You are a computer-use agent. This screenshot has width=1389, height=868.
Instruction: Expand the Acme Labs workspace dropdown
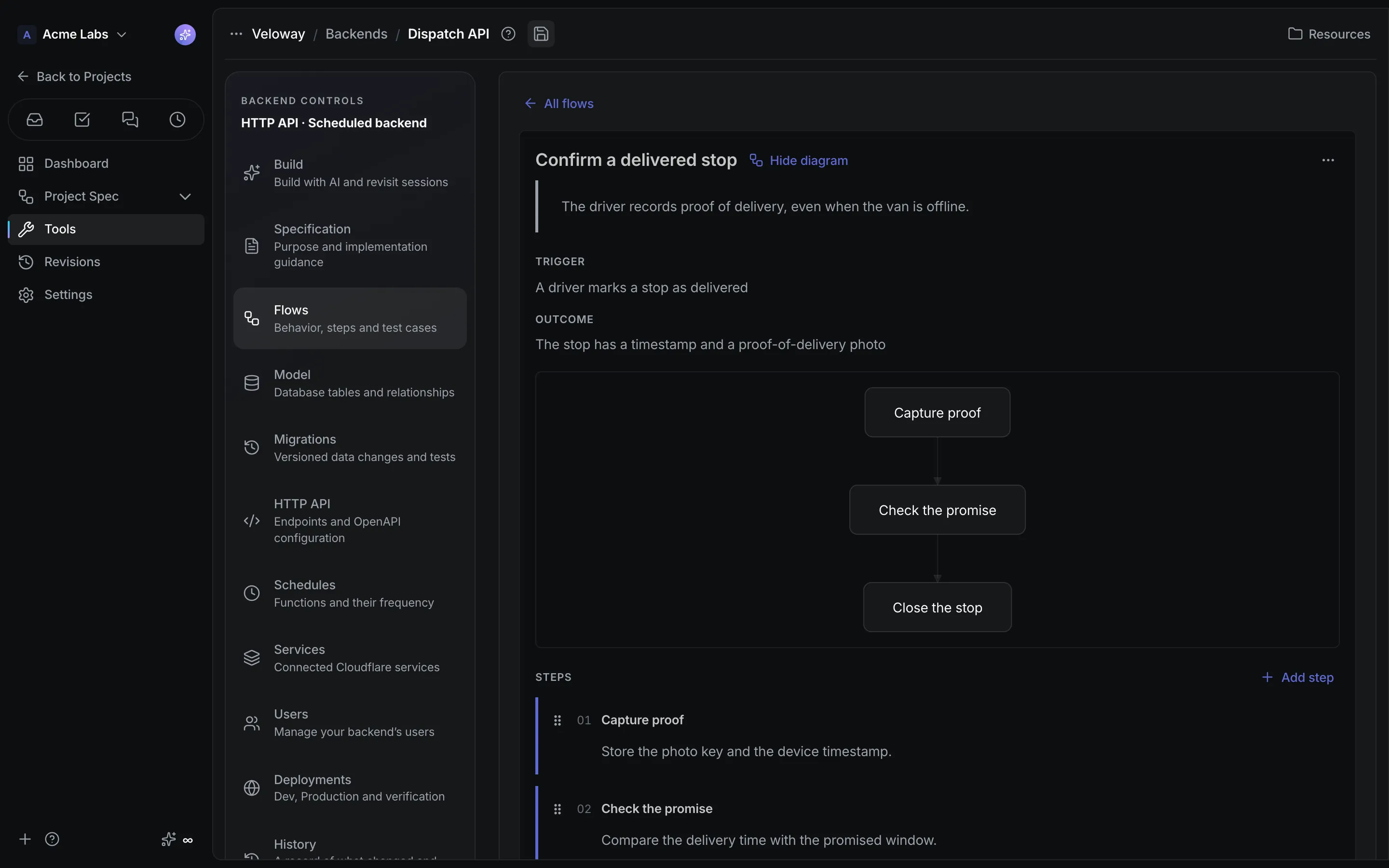pyautogui.click(x=73, y=34)
